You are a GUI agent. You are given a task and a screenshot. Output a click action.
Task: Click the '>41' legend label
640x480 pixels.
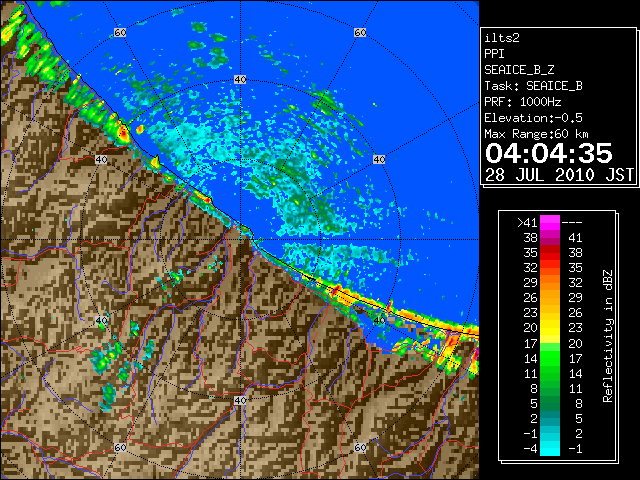click(x=527, y=222)
